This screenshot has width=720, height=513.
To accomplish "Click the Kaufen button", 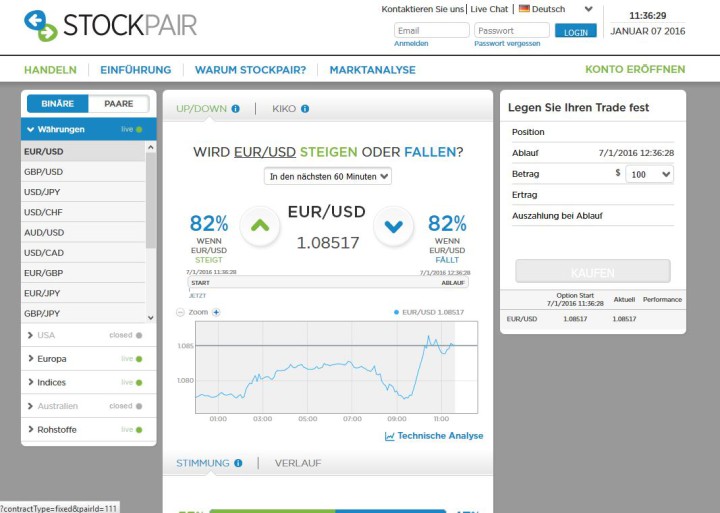I will coord(593,271).
